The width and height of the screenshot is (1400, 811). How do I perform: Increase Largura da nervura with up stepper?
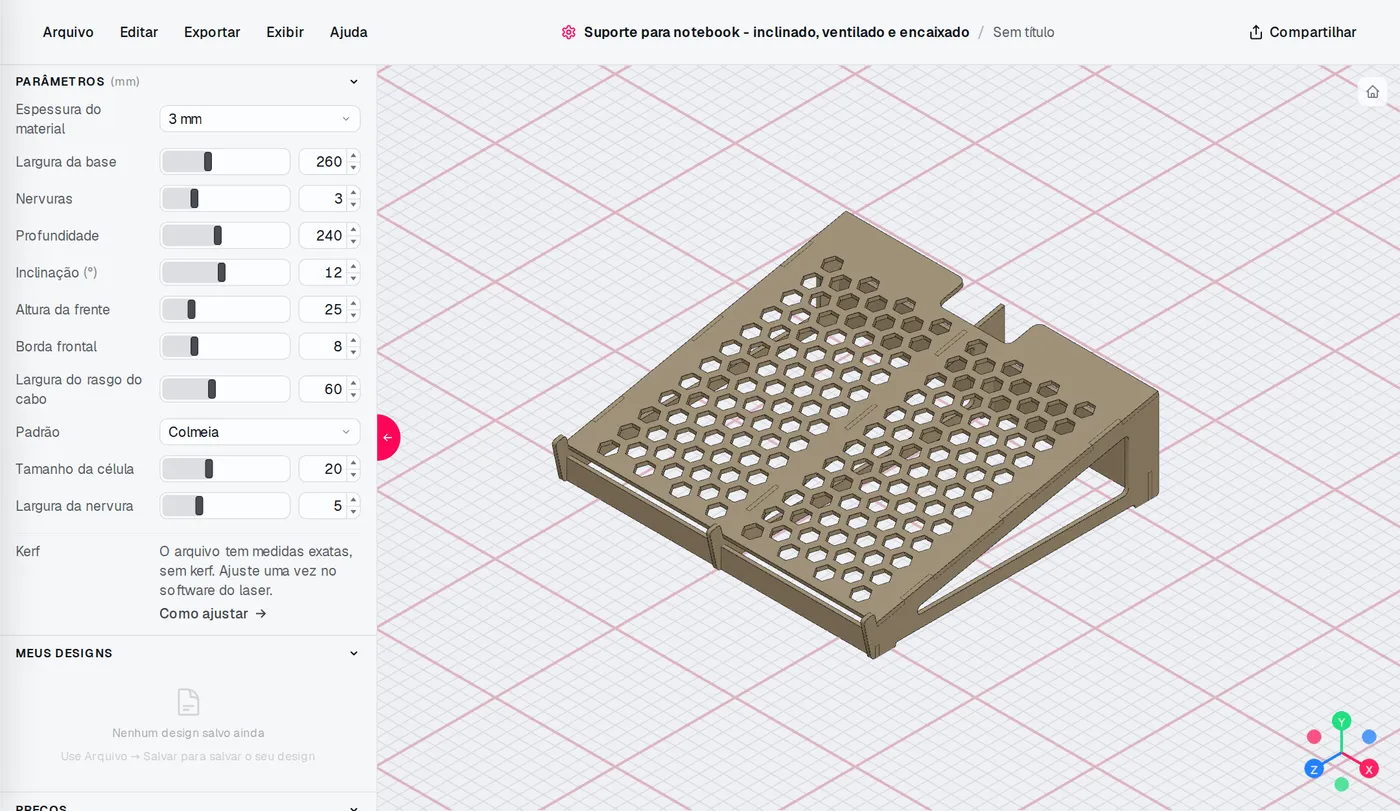click(x=353, y=499)
